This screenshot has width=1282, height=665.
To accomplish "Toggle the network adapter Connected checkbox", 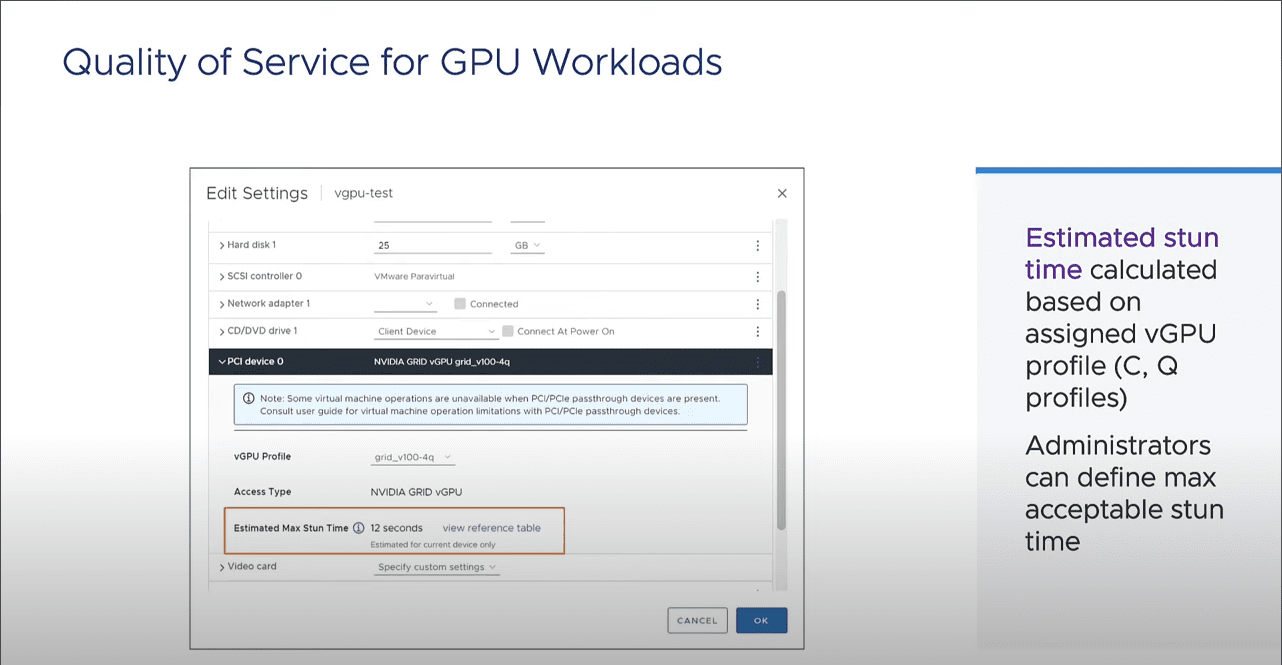I will click(x=460, y=304).
